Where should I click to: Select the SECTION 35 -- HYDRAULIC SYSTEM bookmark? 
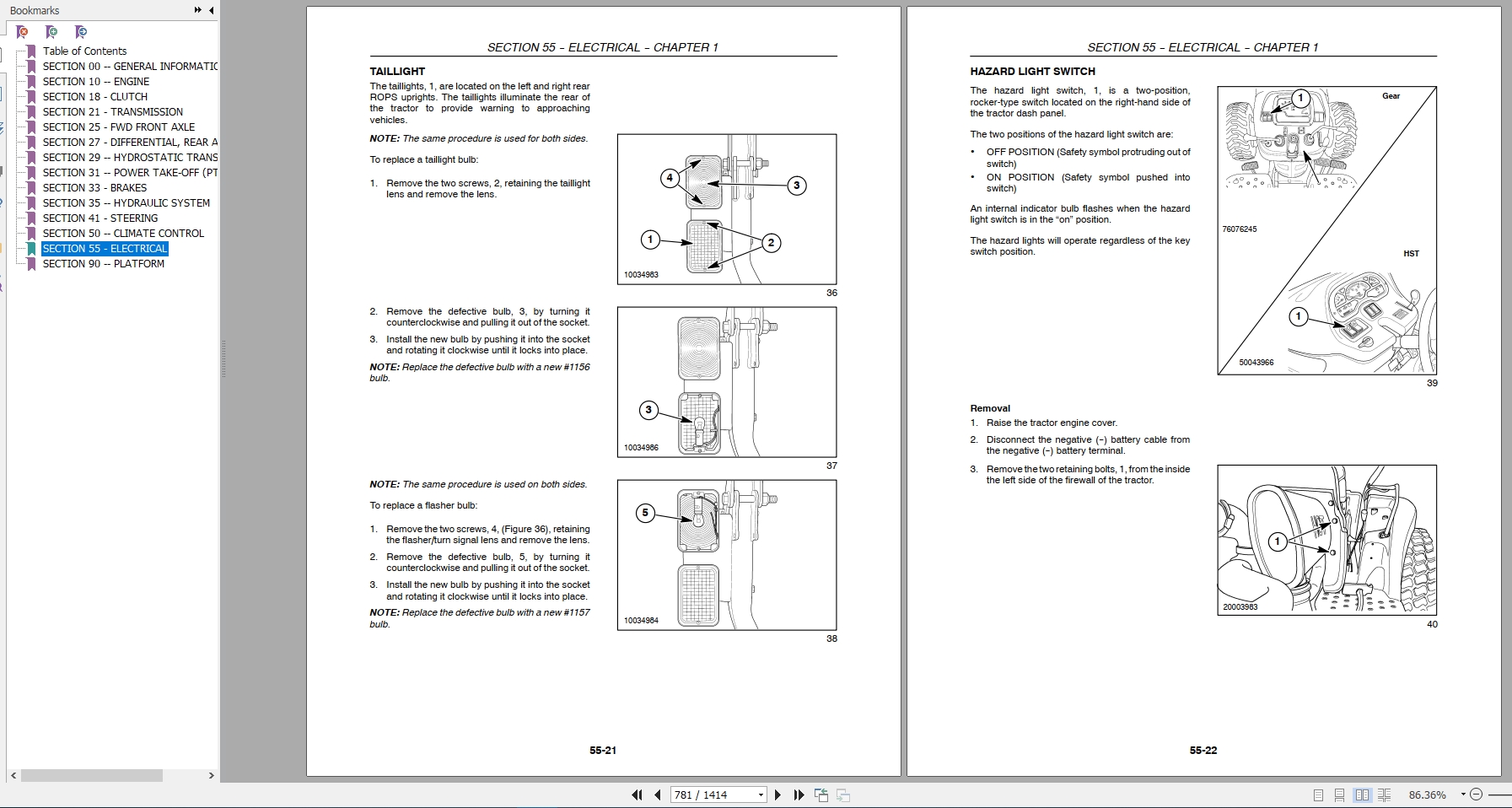tap(126, 203)
